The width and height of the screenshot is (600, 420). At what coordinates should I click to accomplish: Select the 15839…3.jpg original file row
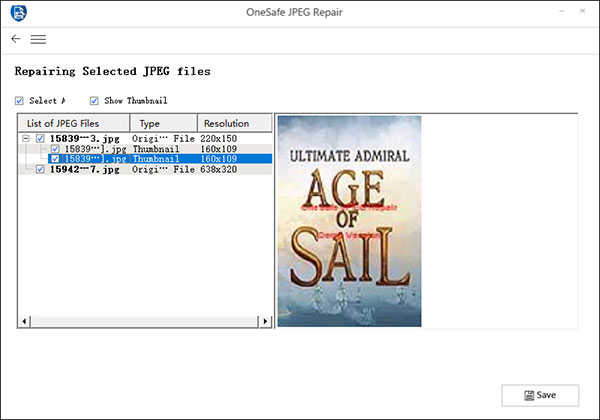coord(145,138)
